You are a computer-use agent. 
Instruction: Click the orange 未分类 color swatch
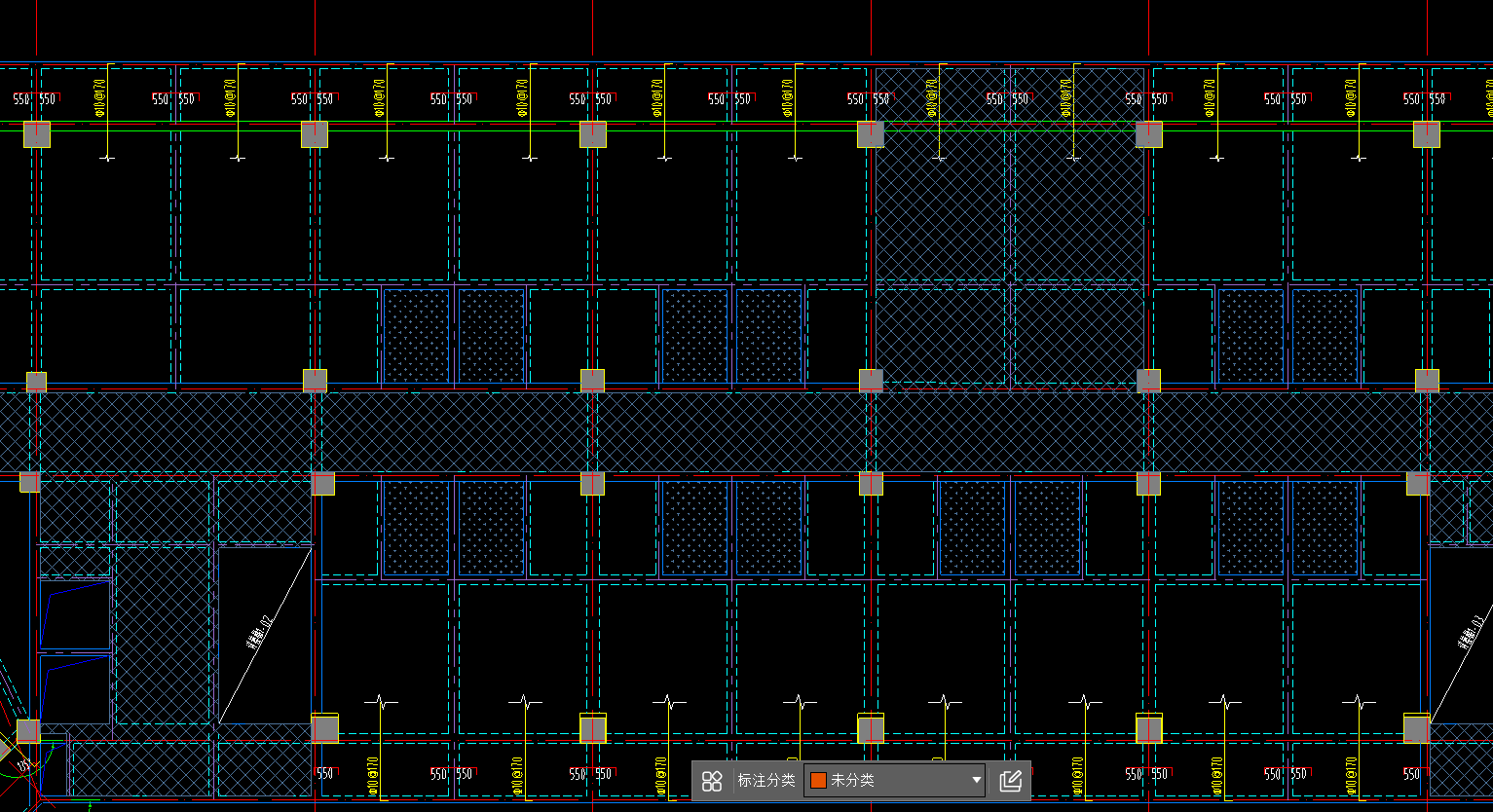[x=818, y=781]
